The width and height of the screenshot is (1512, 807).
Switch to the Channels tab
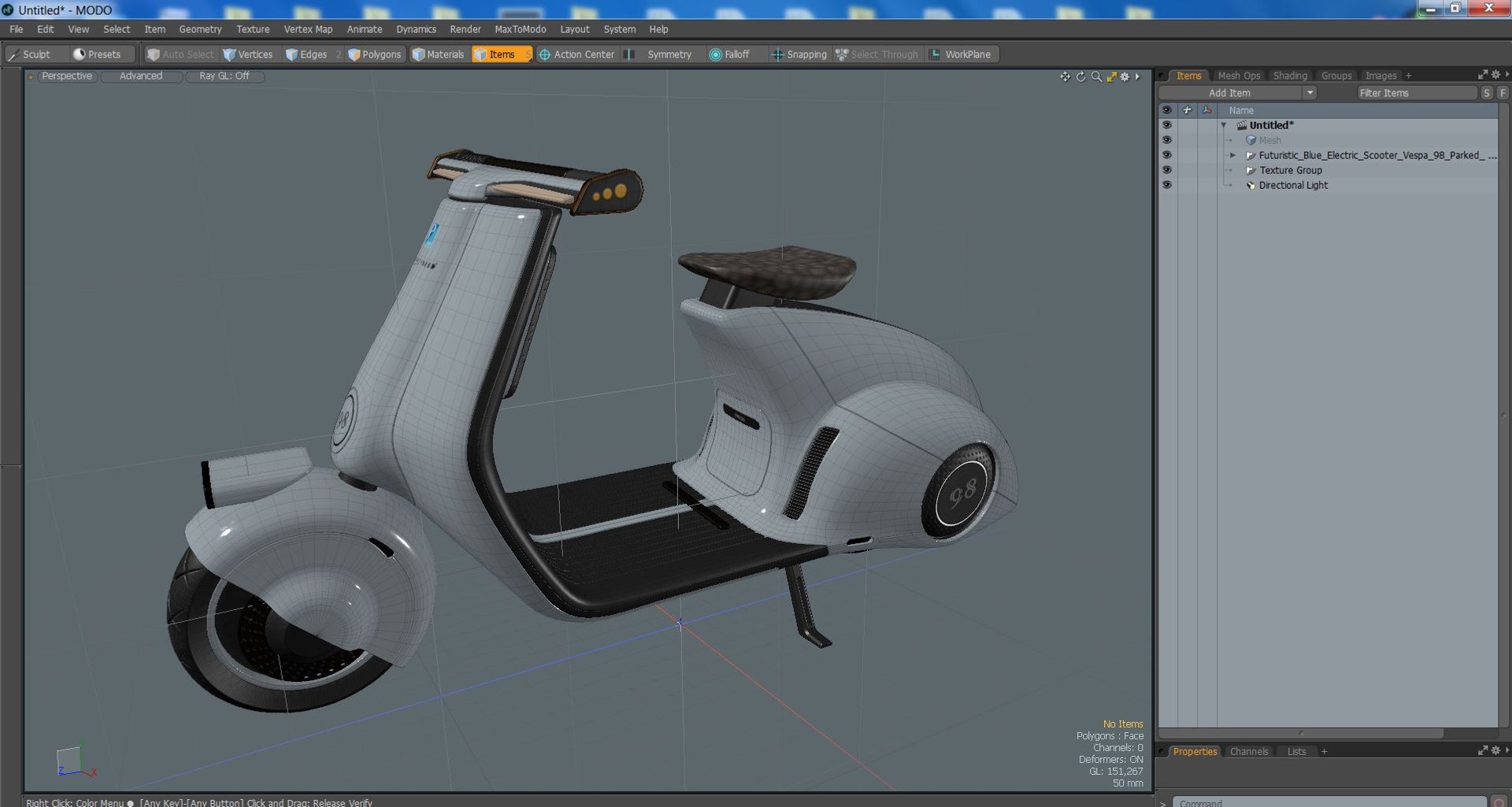point(1249,752)
